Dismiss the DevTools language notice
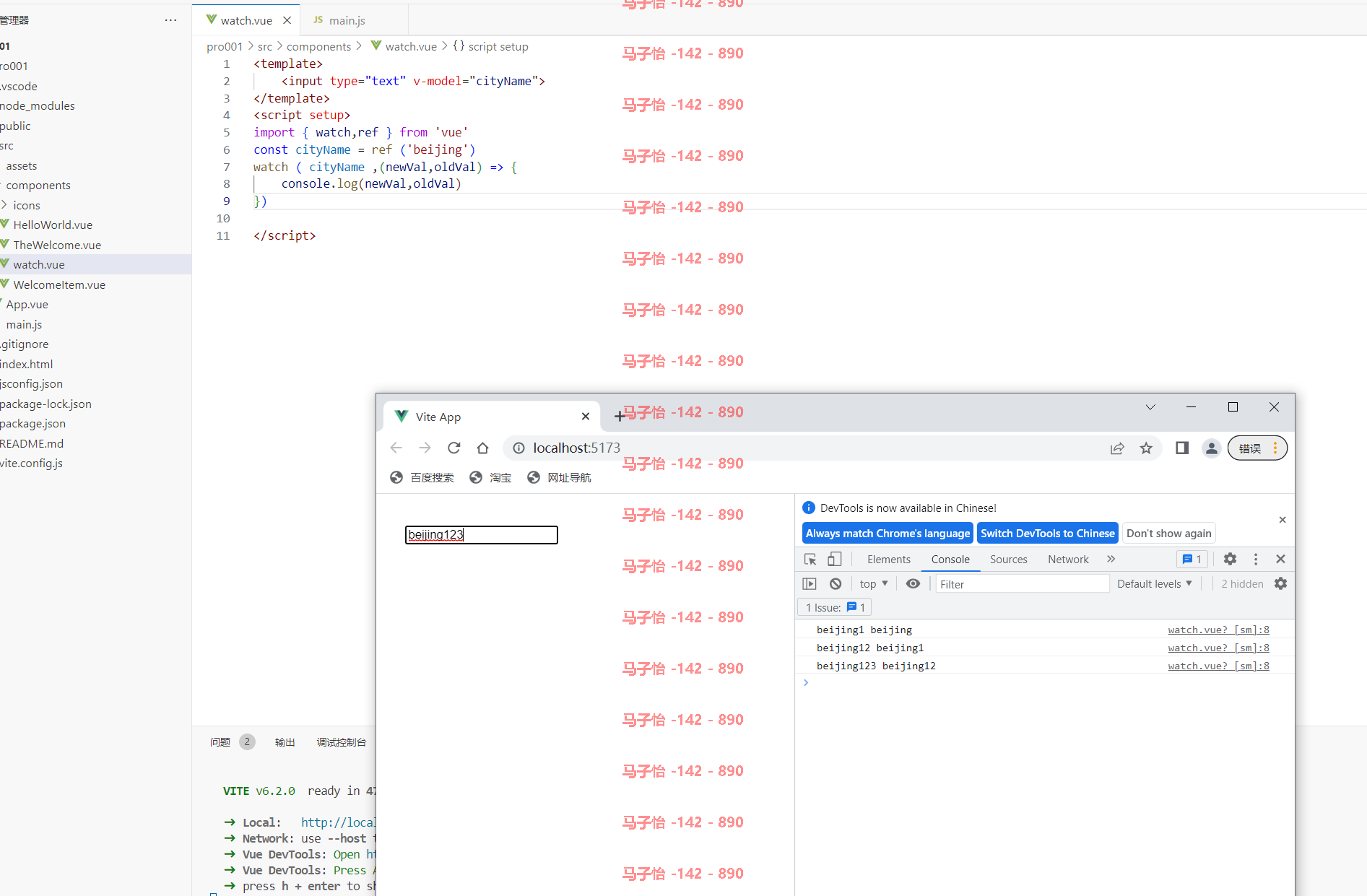This screenshot has width=1367, height=896. (1283, 520)
